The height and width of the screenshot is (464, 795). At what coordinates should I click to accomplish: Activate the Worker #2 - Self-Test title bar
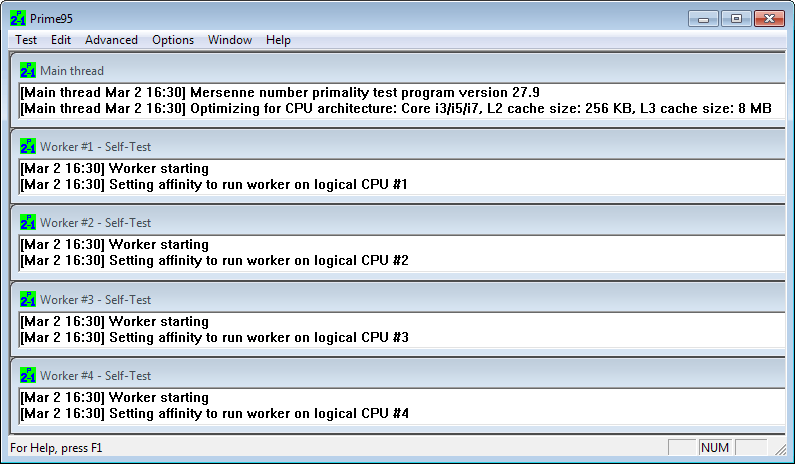[x=398, y=223]
